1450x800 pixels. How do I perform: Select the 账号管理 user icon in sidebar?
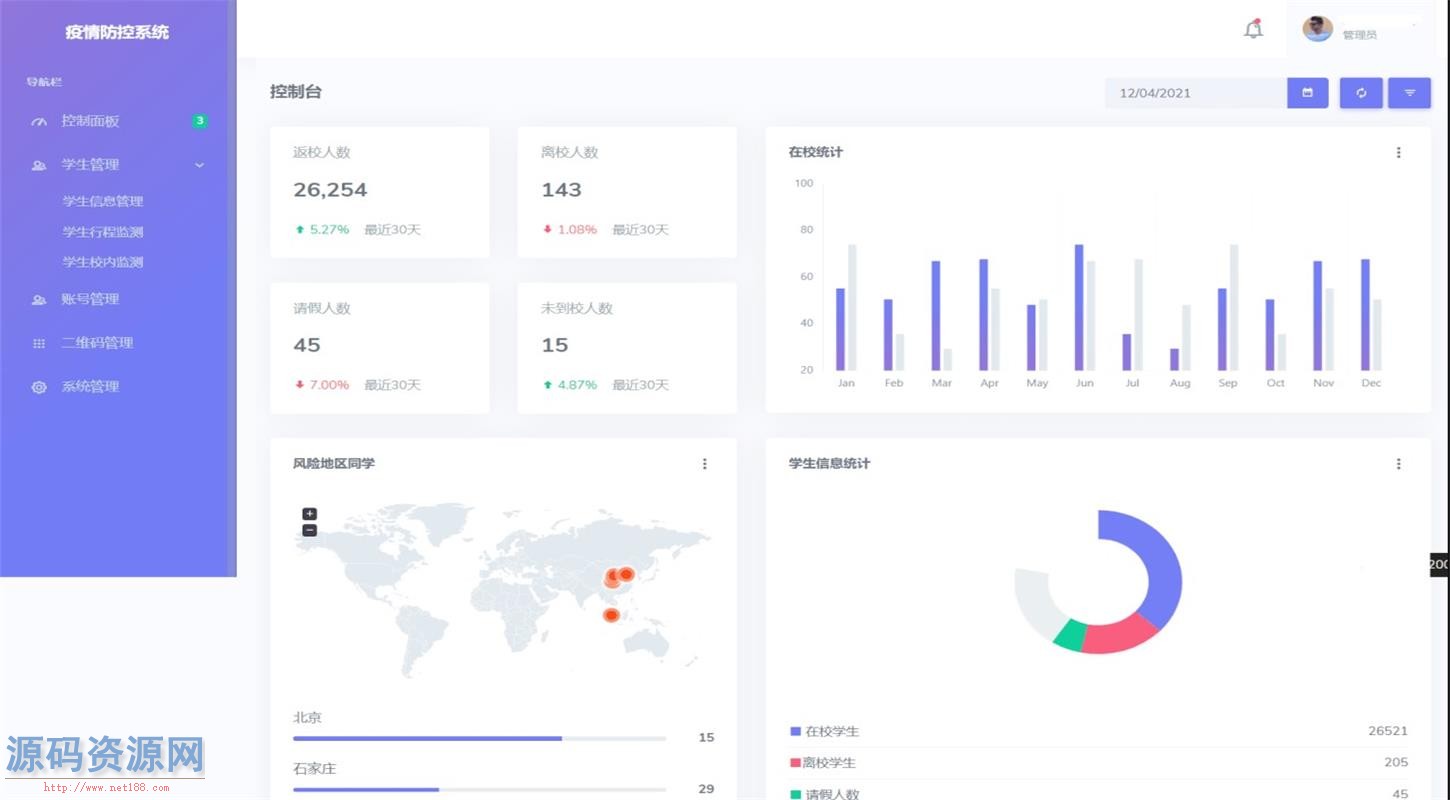pos(38,298)
